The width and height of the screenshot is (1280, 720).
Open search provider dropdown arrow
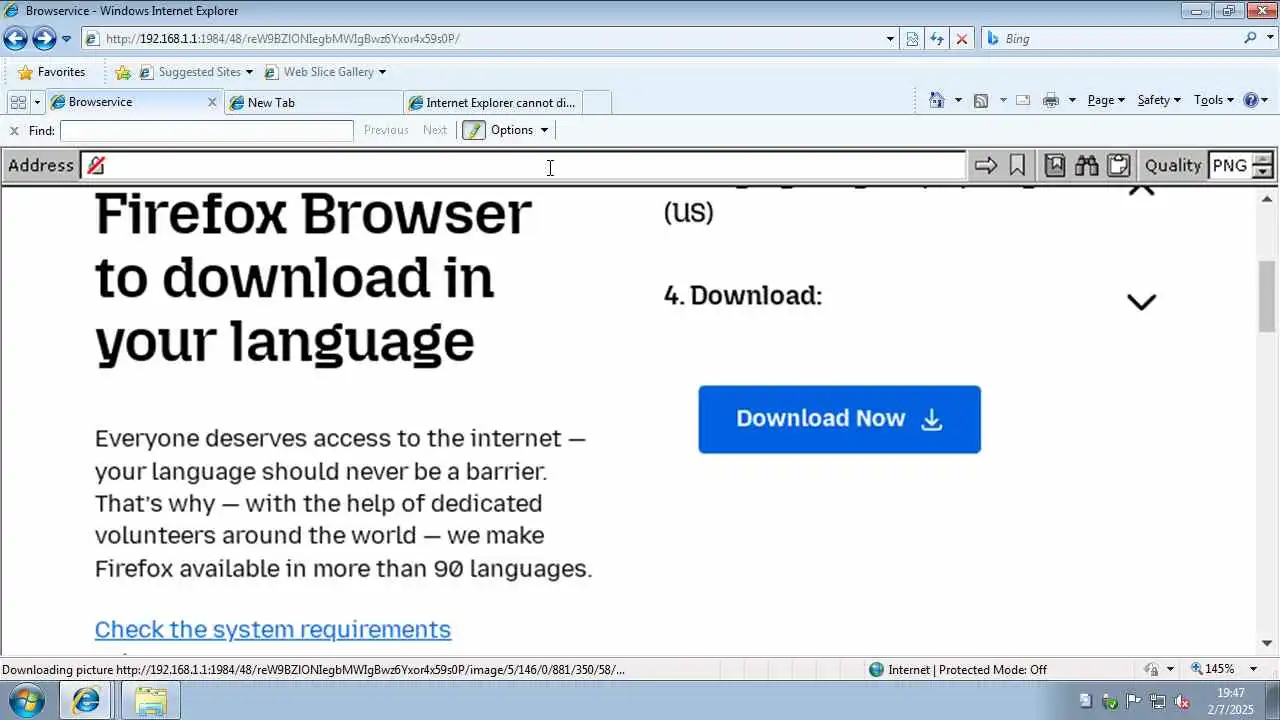tap(1268, 39)
